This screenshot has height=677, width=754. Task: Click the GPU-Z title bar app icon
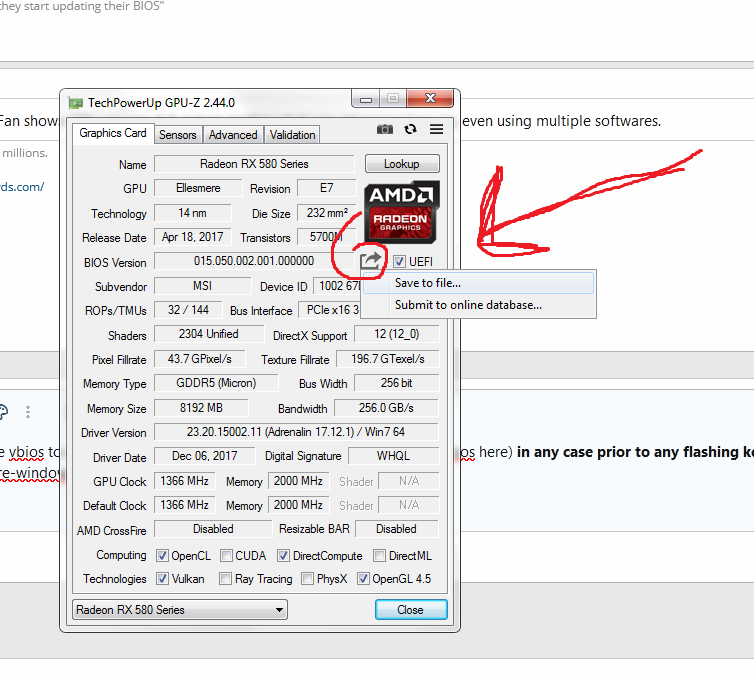point(75,103)
